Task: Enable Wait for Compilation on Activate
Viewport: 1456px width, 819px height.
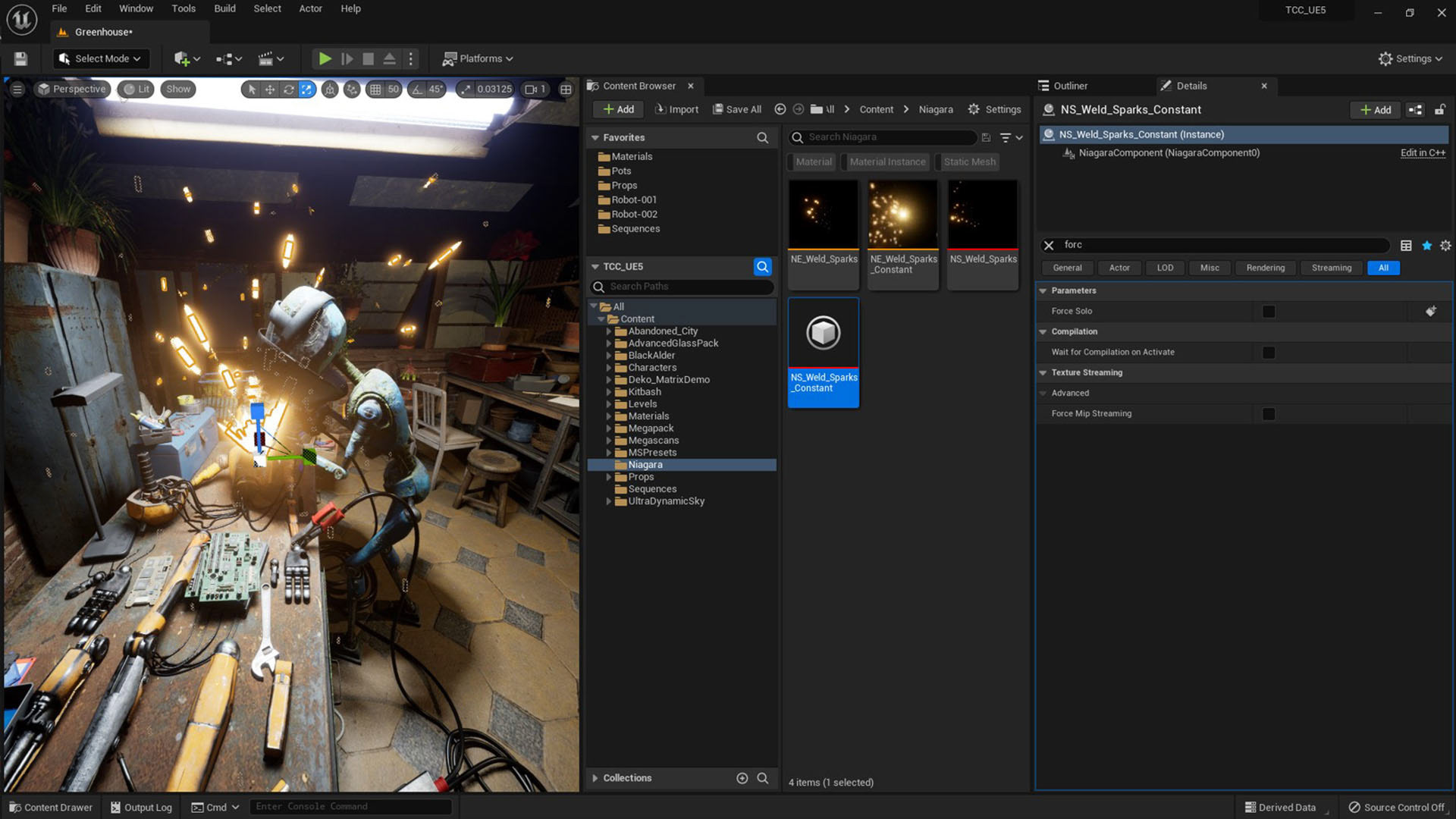Action: click(x=1269, y=353)
